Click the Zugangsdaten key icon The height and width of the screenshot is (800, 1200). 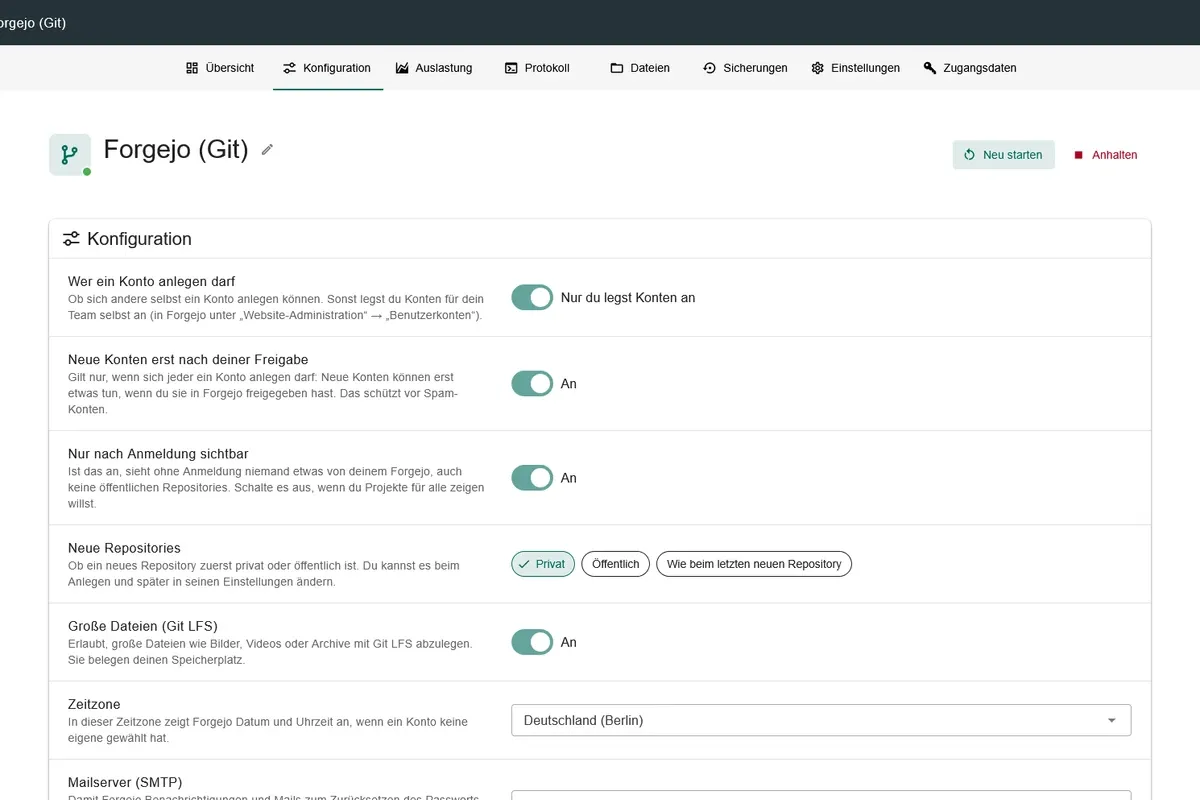coord(930,68)
